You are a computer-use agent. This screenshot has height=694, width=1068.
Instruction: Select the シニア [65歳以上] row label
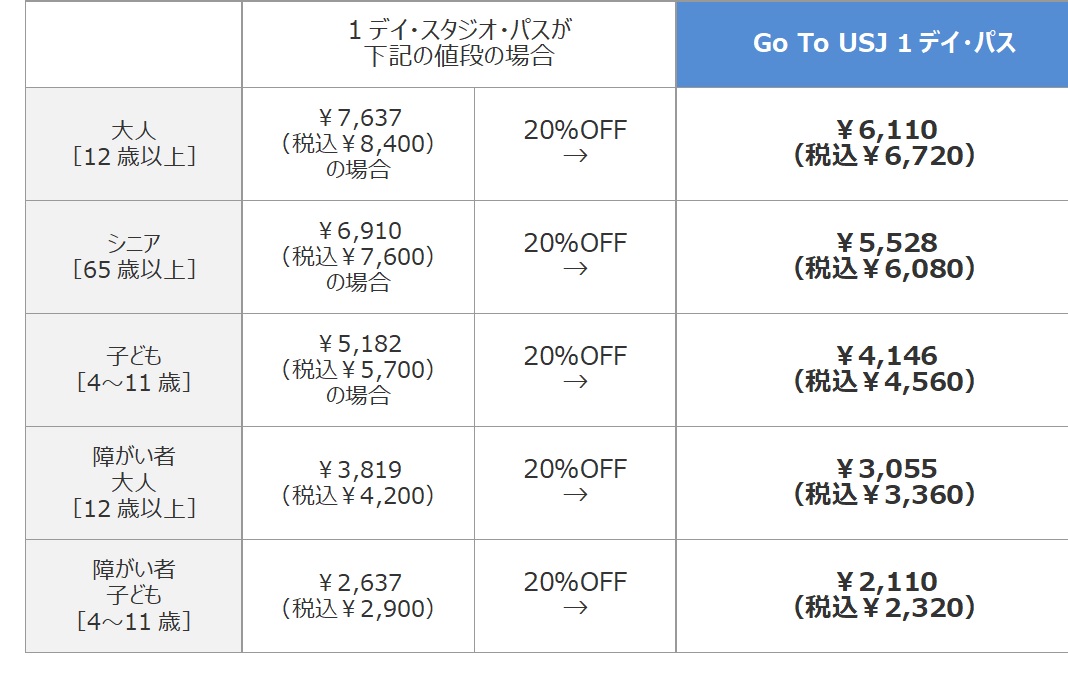pos(134,256)
